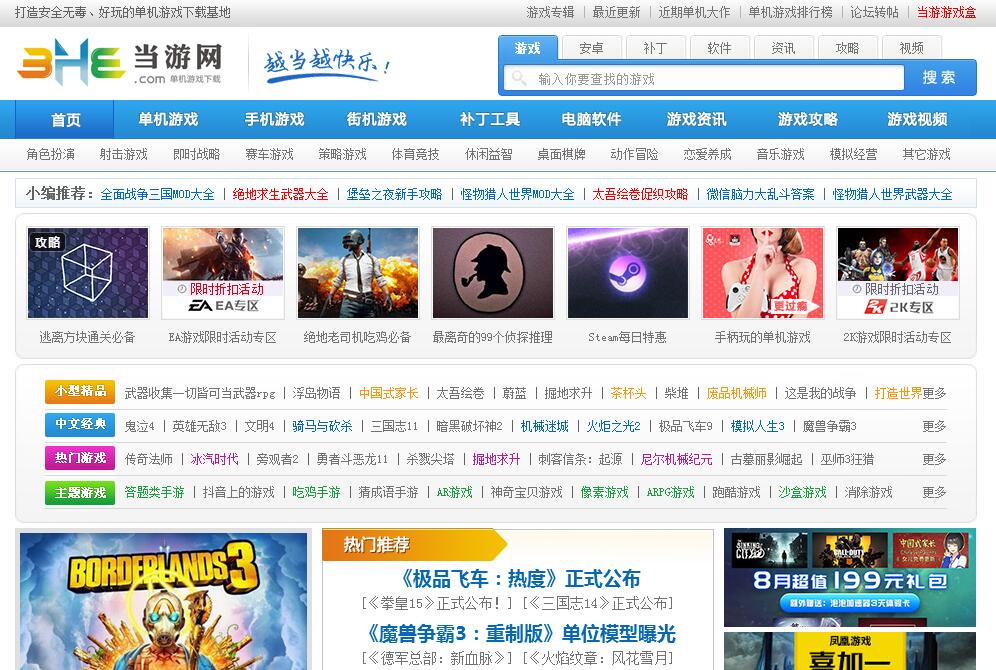
Task: Open the Steam每日特惠 thumbnail
Action: (x=627, y=273)
